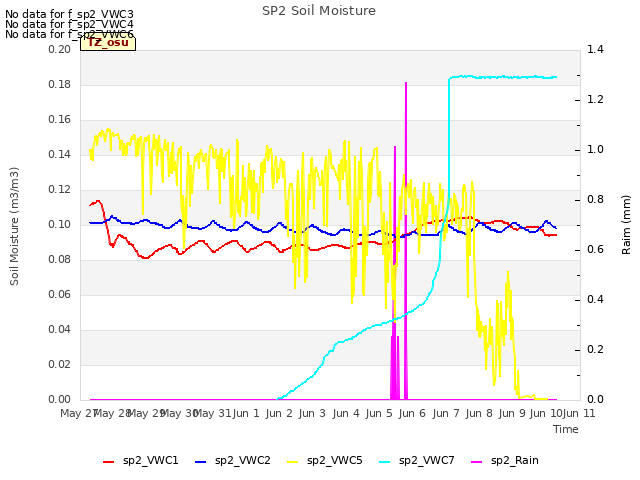This screenshot has width=640, height=480.
Task: Click the Jun 11 x-axis tick label
Action: tap(579, 413)
